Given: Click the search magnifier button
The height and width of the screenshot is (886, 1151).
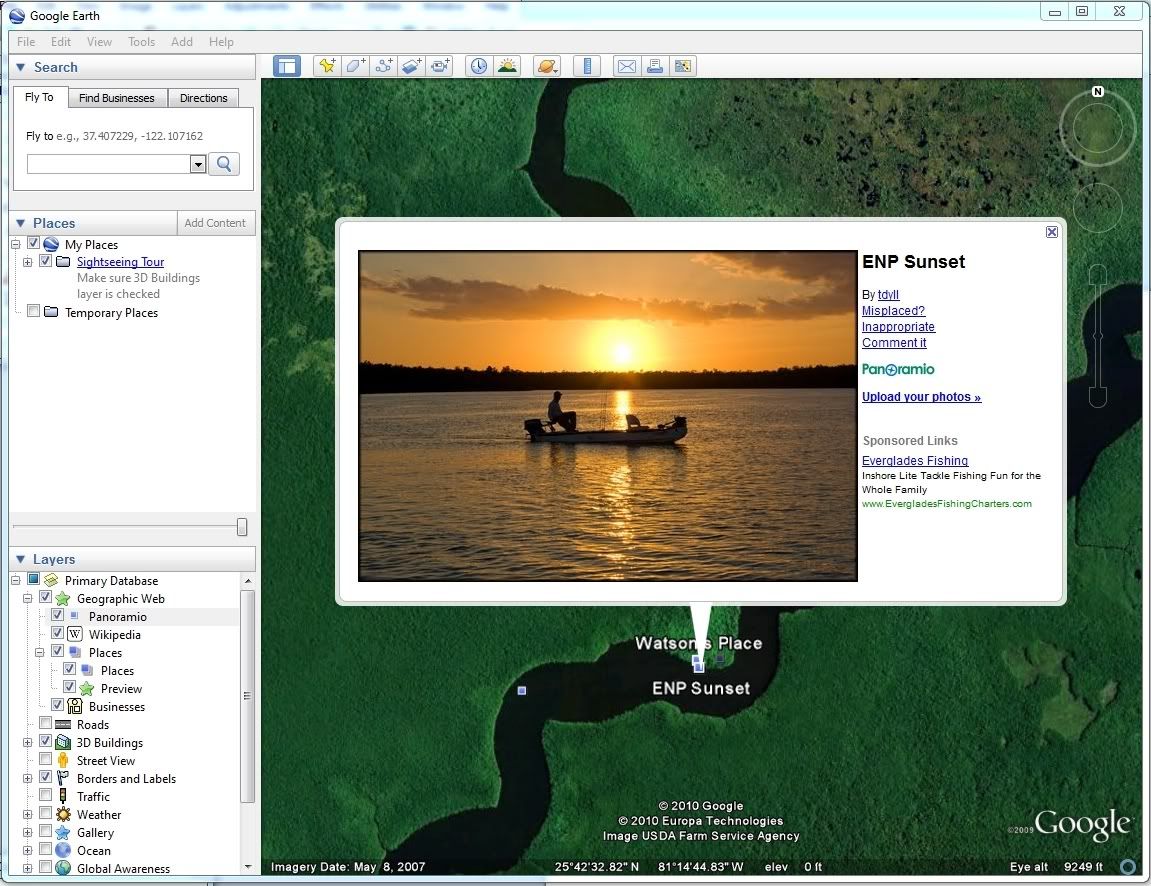Looking at the screenshot, I should point(224,164).
